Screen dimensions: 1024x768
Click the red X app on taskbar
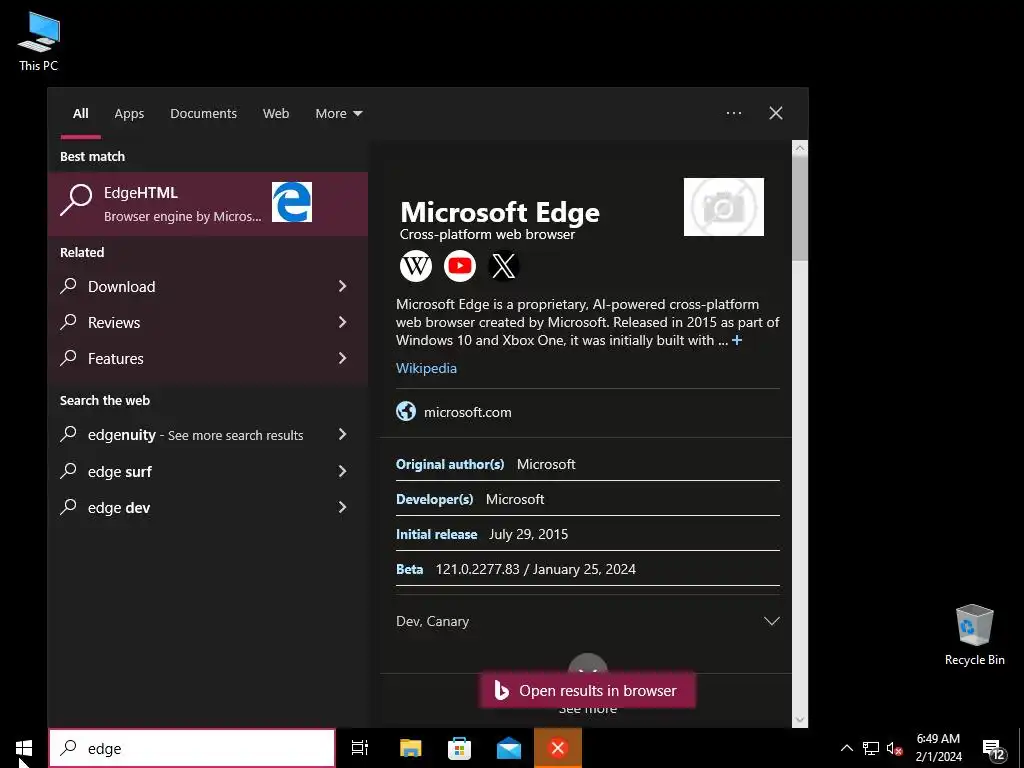coord(558,748)
